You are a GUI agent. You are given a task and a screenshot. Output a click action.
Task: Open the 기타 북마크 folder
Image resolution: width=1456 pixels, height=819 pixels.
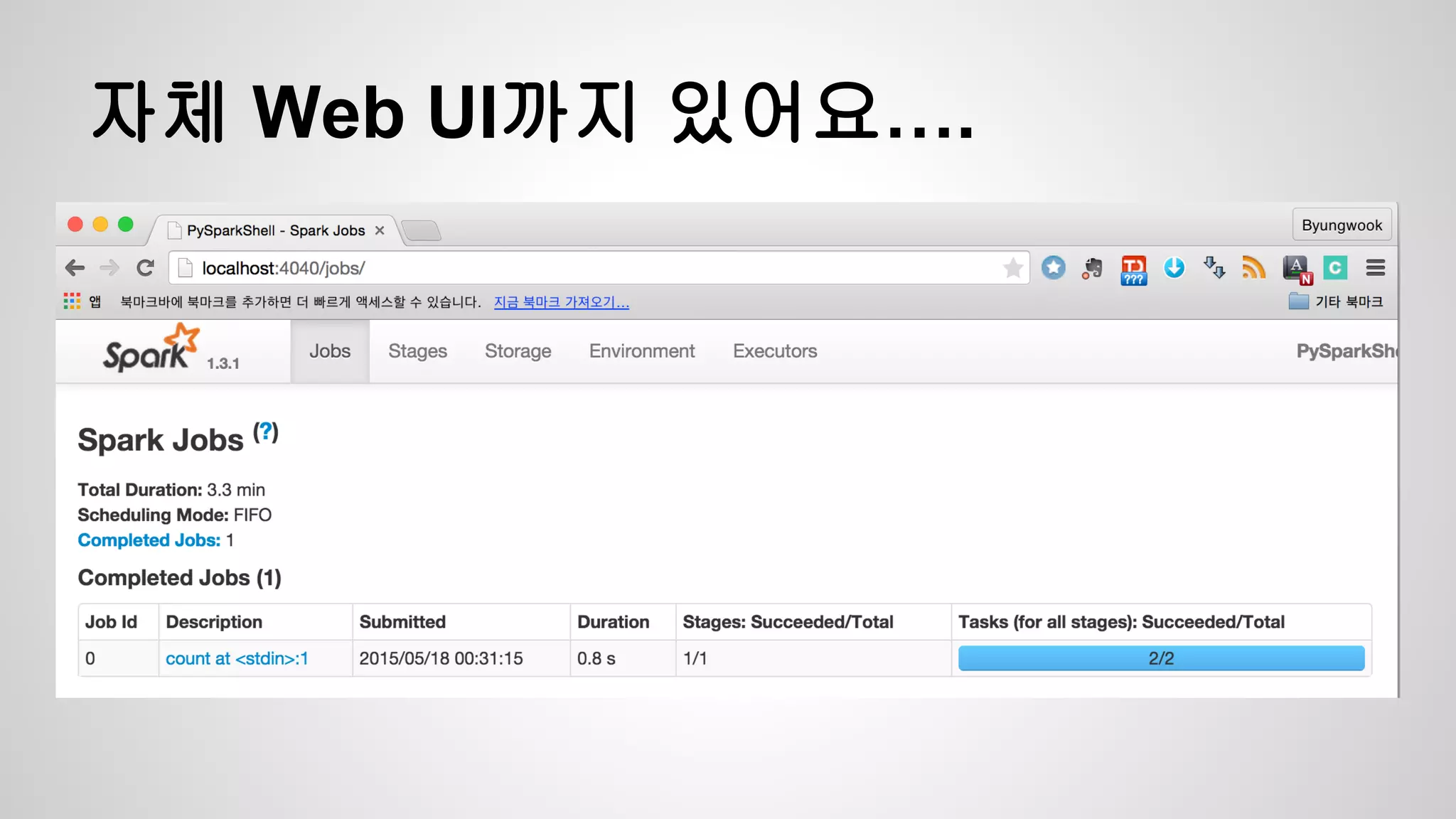click(x=1336, y=301)
